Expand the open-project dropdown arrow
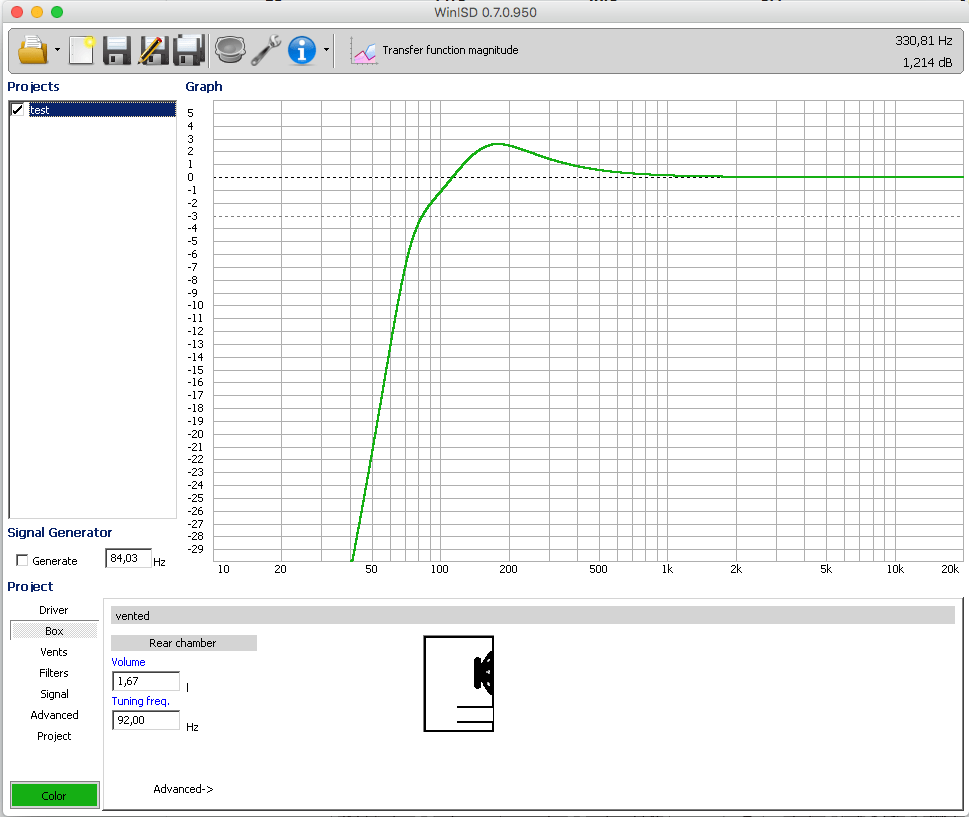 click(57, 50)
